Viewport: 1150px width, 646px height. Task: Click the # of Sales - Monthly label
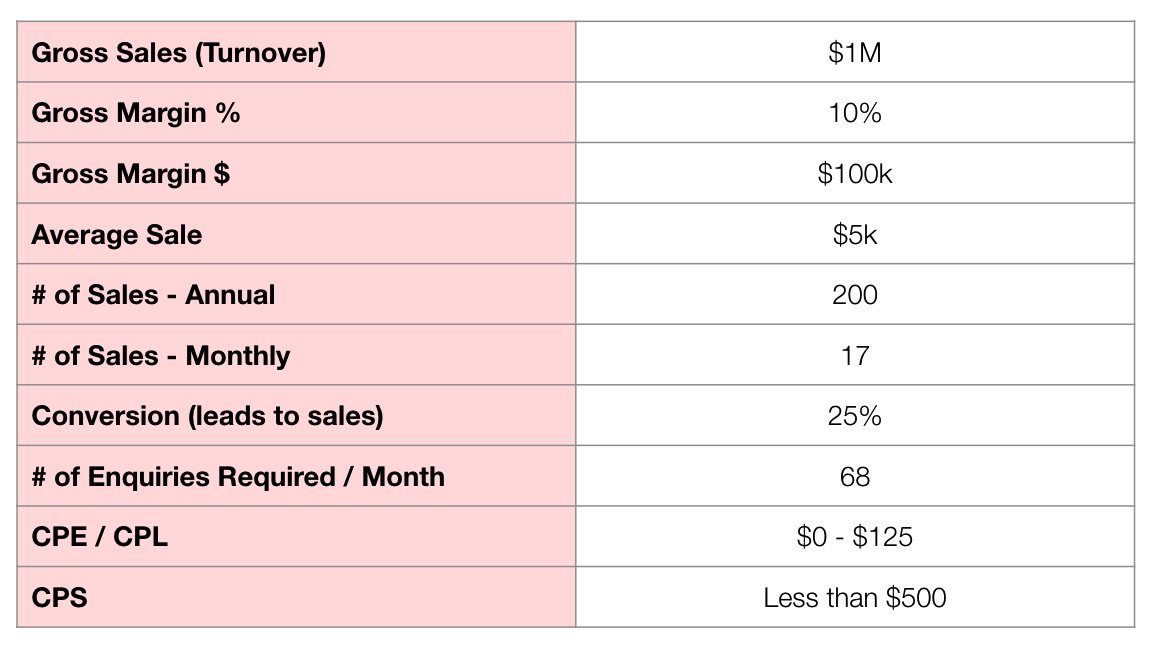pyautogui.click(x=161, y=356)
